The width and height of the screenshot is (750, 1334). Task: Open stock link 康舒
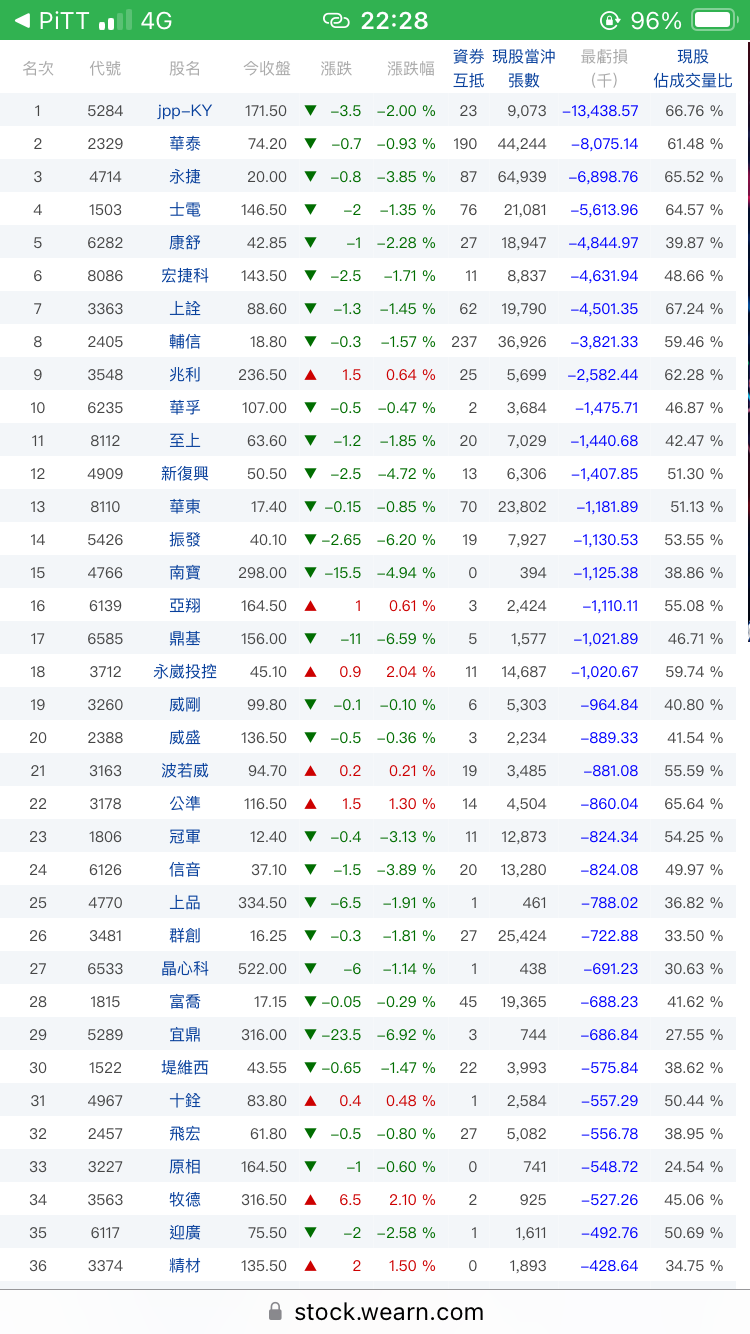coord(185,243)
